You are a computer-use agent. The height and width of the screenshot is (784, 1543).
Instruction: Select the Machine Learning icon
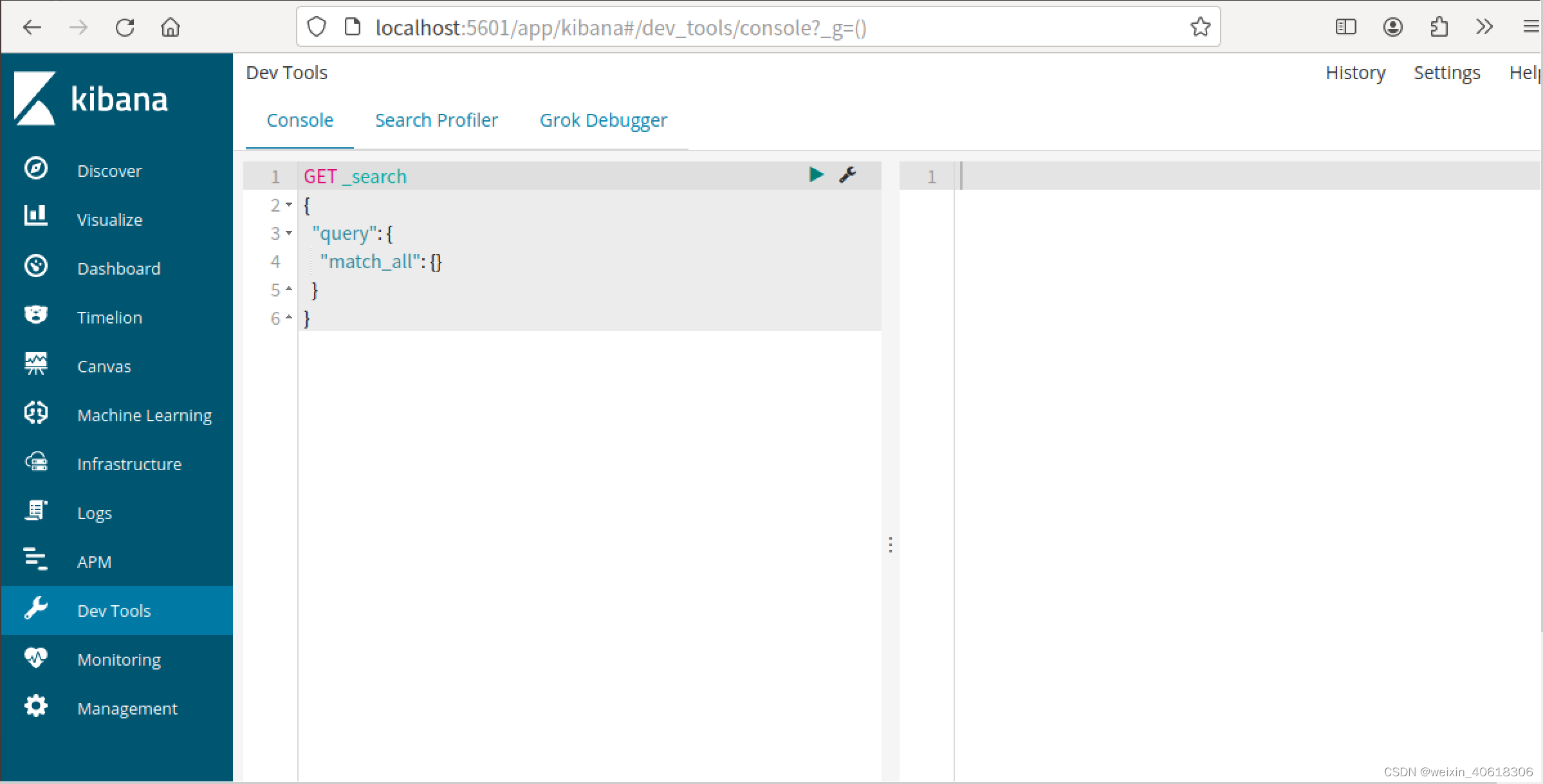click(x=35, y=414)
